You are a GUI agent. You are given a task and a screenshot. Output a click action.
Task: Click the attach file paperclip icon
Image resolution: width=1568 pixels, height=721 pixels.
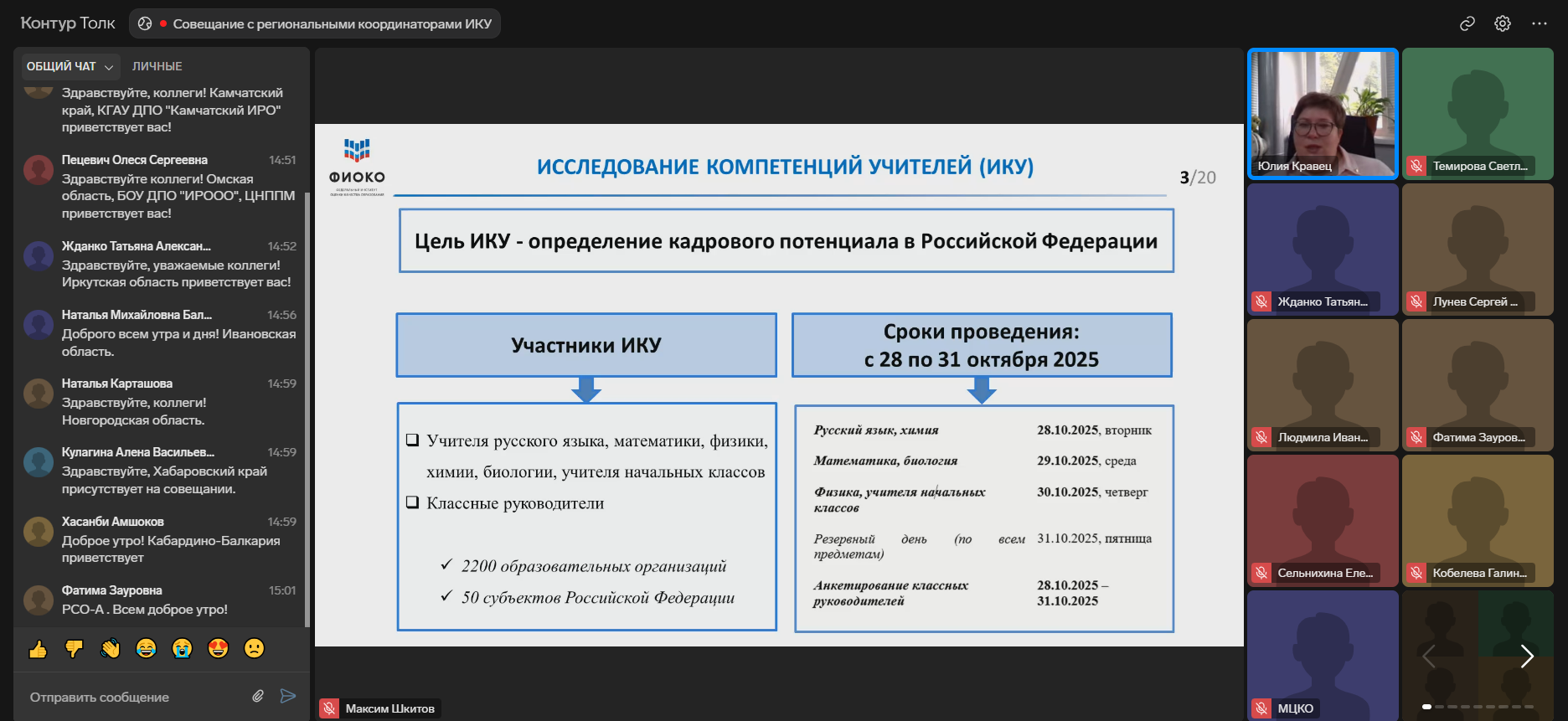click(x=258, y=696)
